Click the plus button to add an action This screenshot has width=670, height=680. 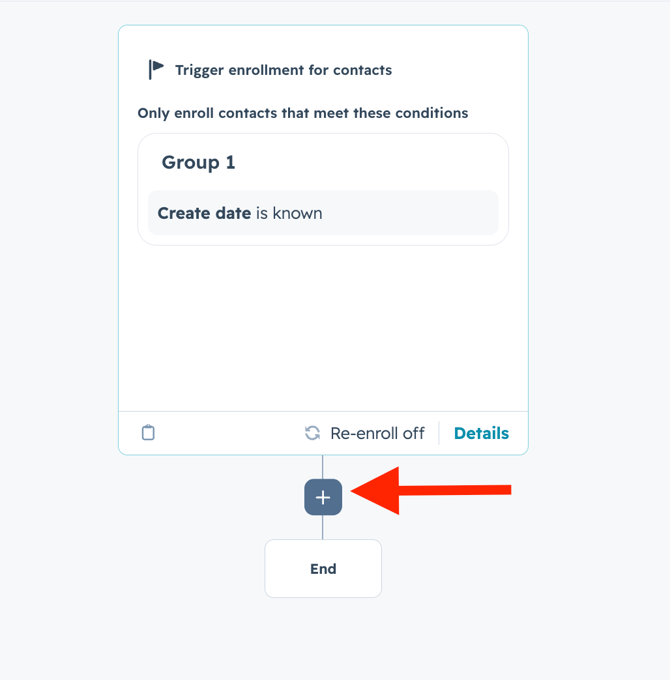point(323,497)
